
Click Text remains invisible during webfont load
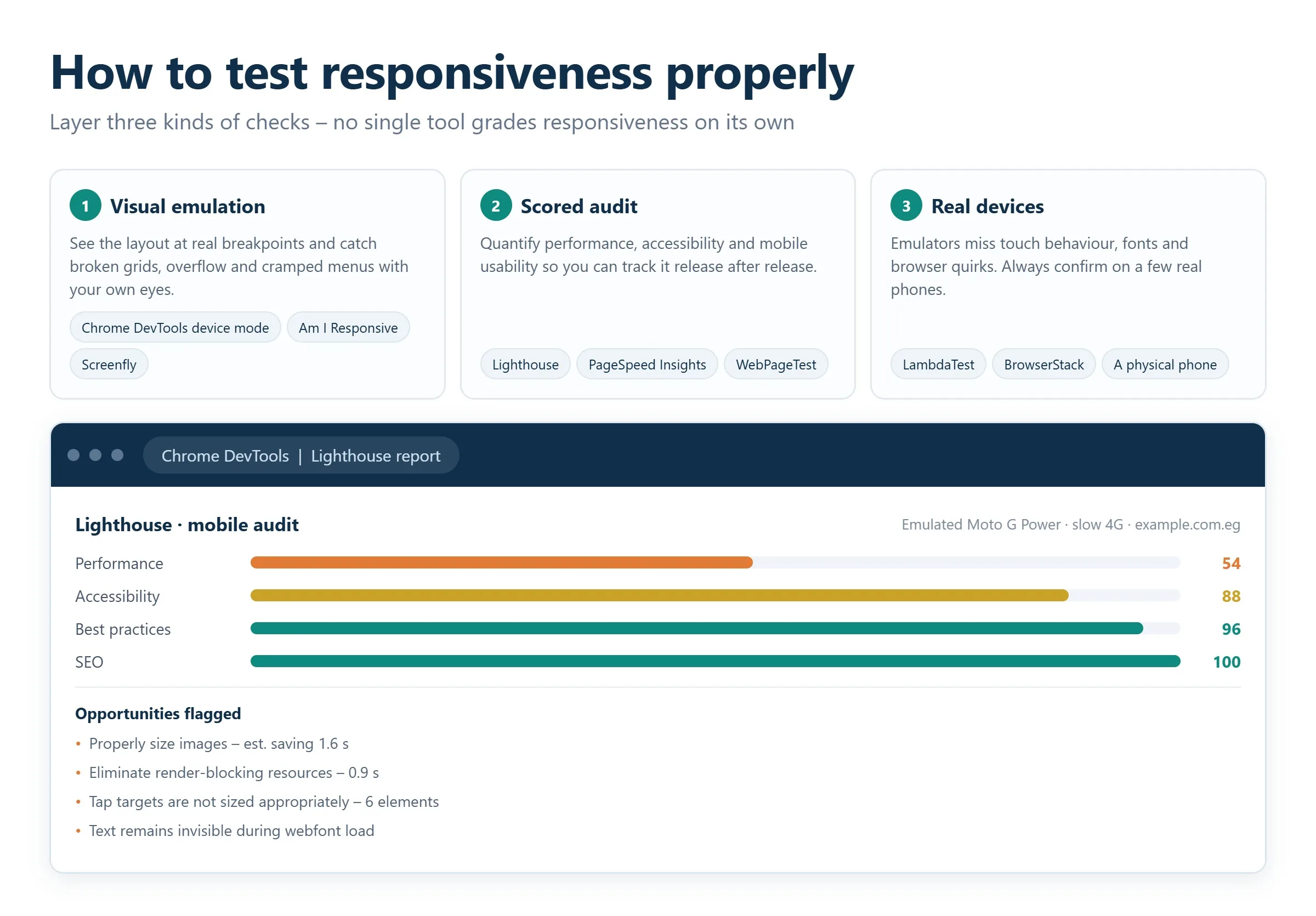point(231,830)
